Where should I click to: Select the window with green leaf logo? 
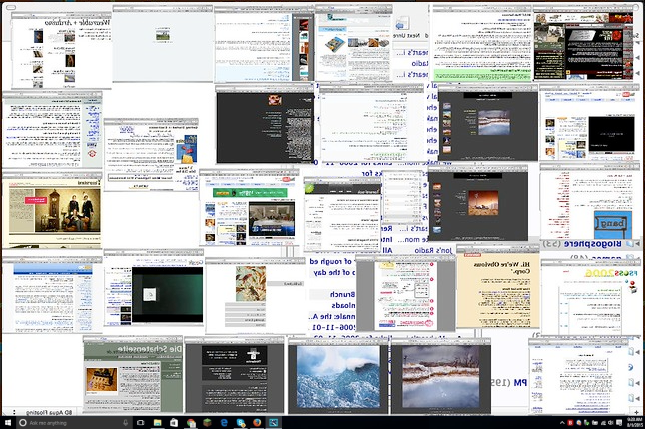point(343,215)
